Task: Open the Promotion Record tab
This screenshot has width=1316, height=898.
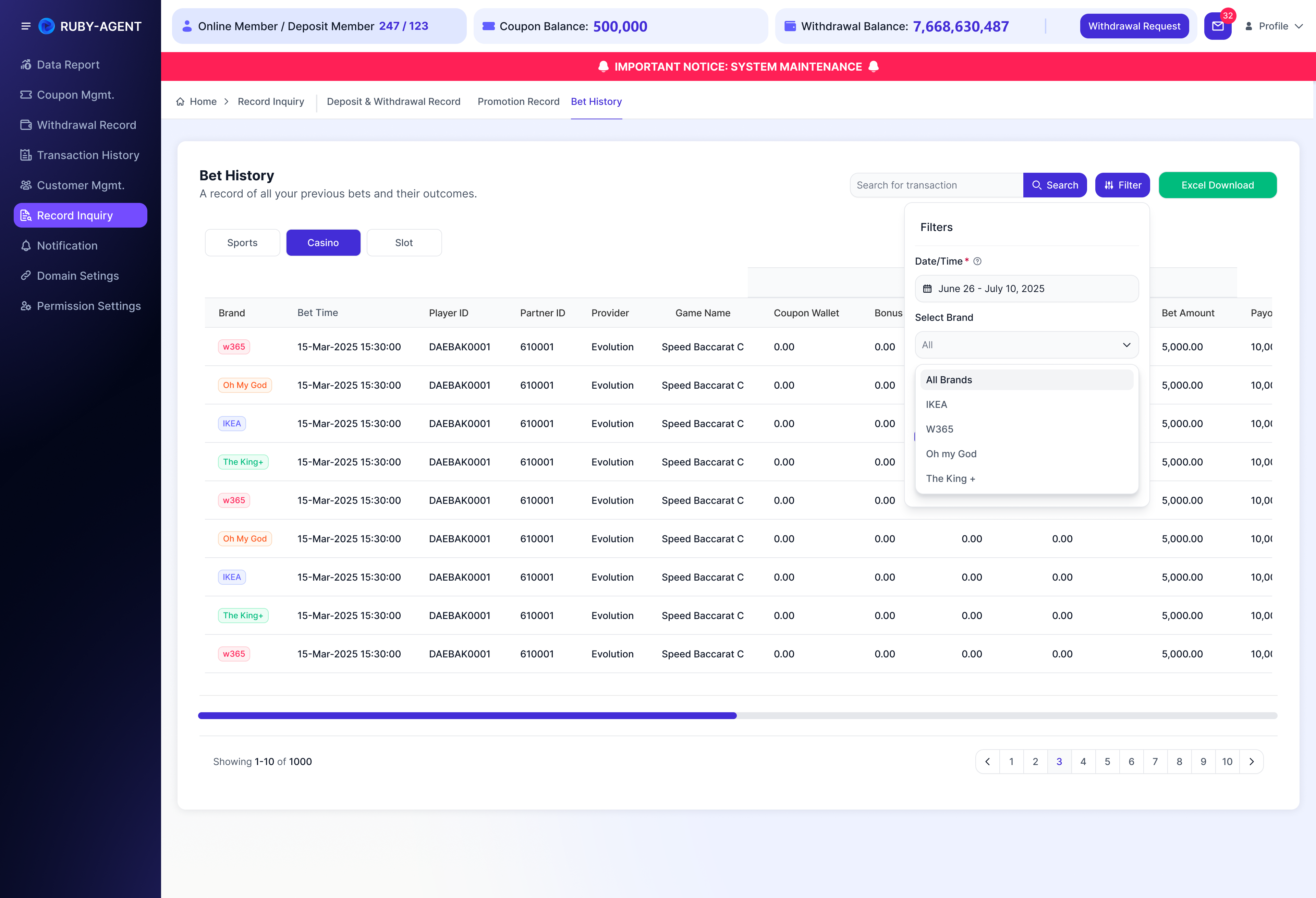Action: (518, 101)
